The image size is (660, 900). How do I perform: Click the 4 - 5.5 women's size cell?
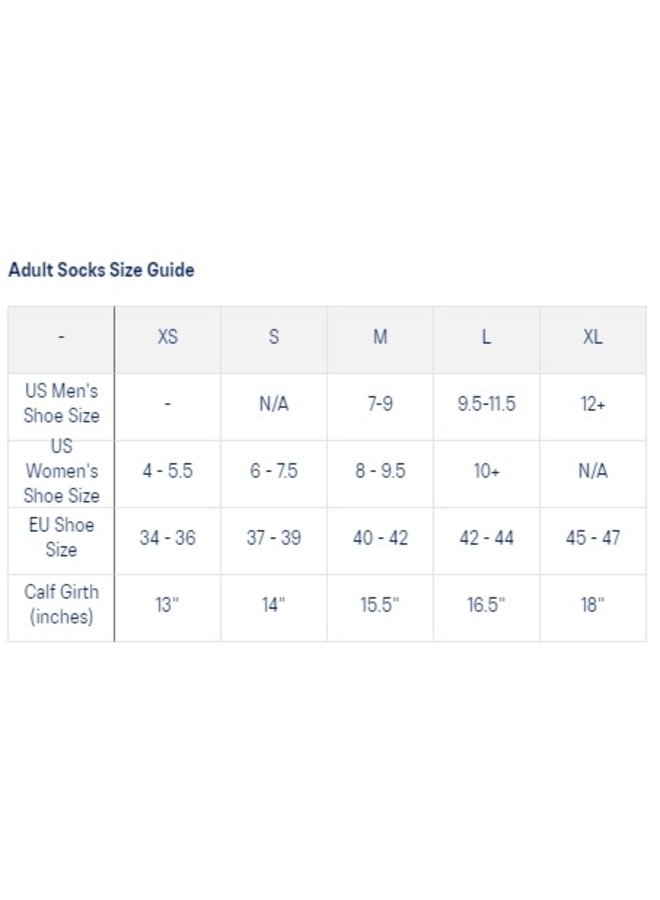168,471
